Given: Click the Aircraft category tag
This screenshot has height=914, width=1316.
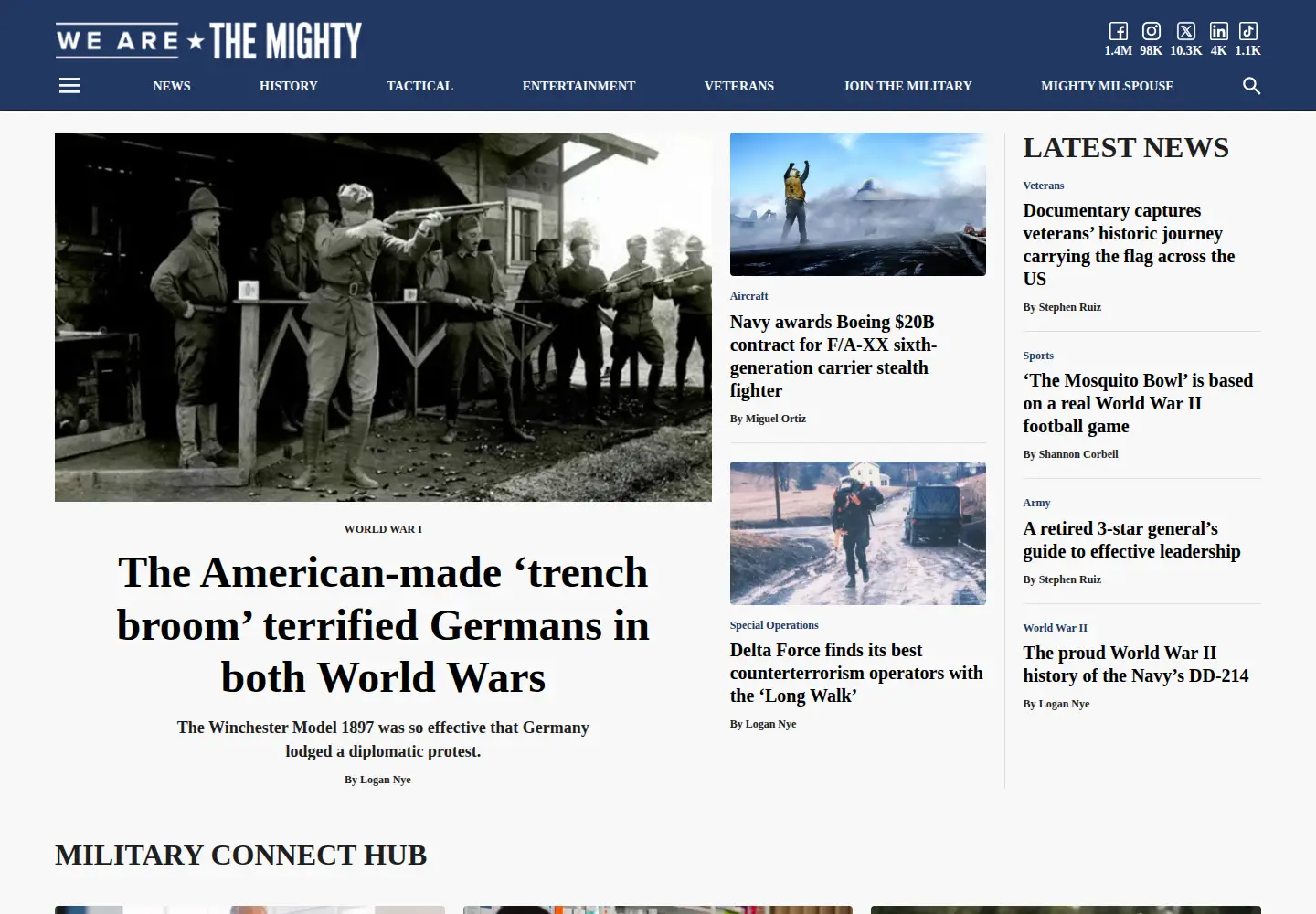Looking at the screenshot, I should 749,296.
